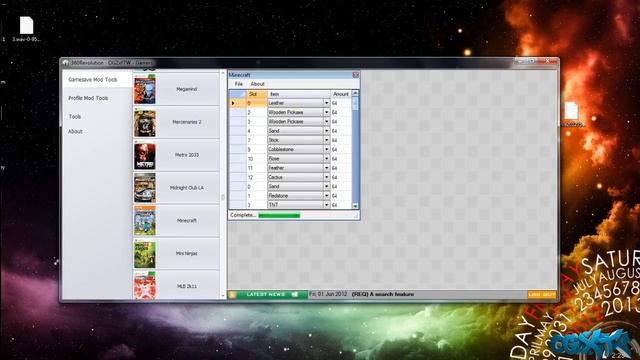The width and height of the screenshot is (640, 360).
Task: Select the Midnight Club LA game label
Action: [187, 188]
